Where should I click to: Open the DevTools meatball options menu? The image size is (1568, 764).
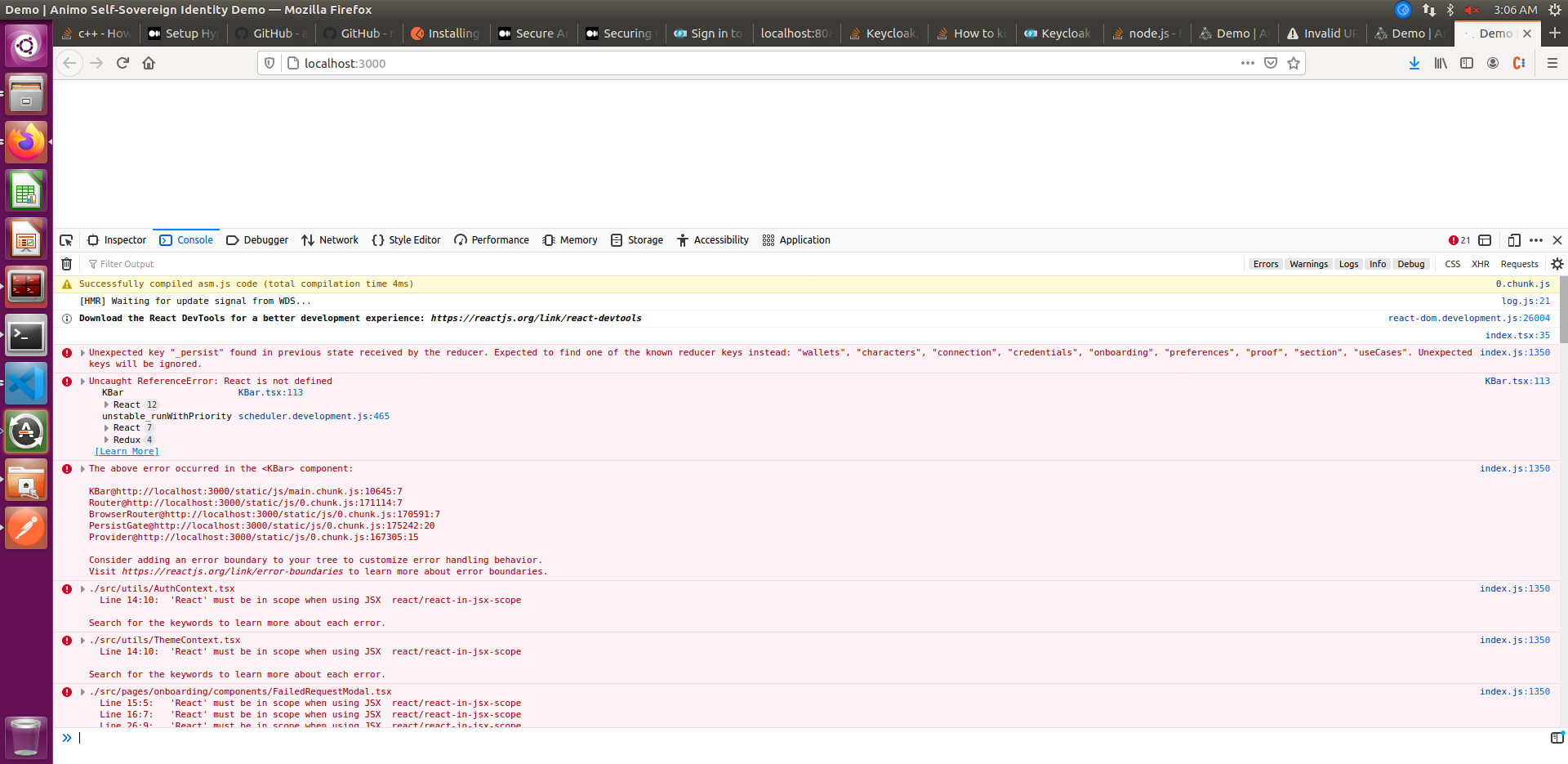(1536, 239)
